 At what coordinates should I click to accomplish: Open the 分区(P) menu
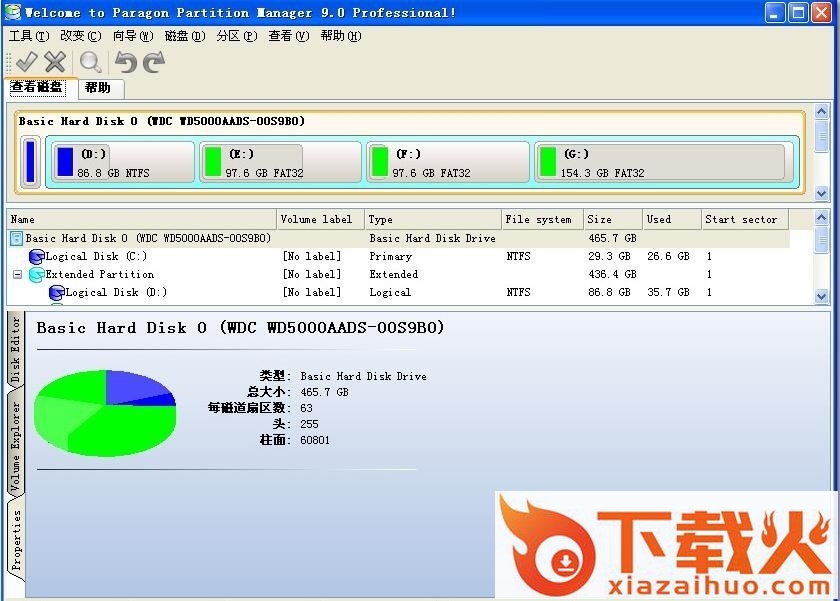237,36
